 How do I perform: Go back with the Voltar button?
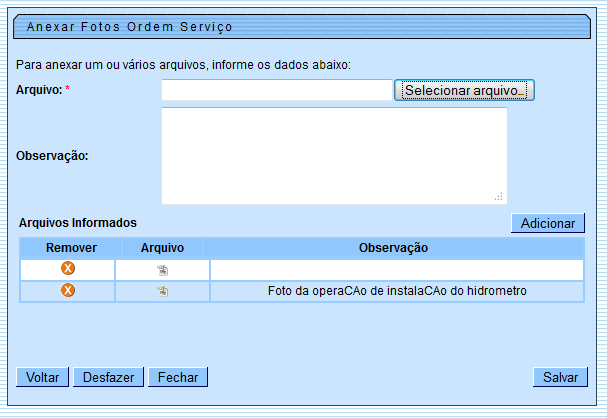coord(42,377)
